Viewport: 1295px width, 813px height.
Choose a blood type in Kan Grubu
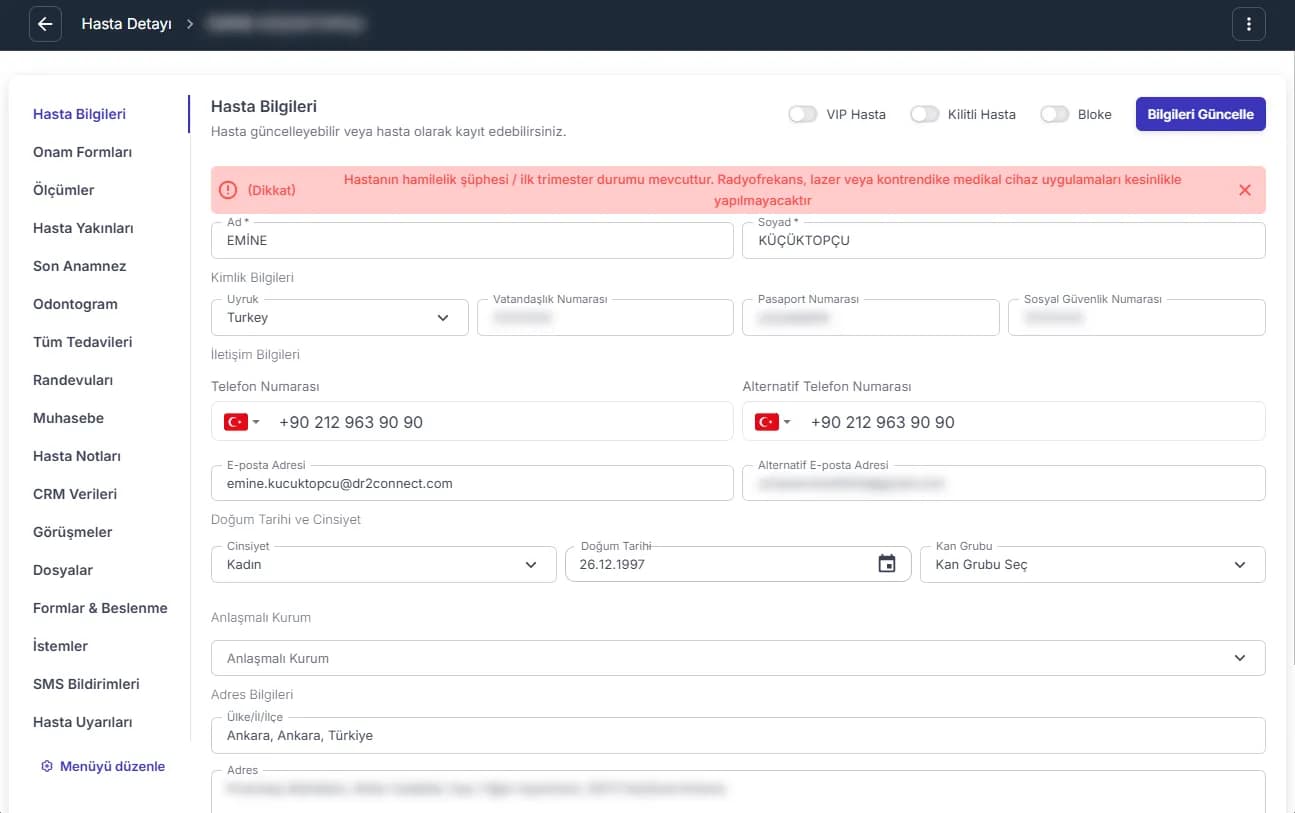pyautogui.click(x=1092, y=564)
